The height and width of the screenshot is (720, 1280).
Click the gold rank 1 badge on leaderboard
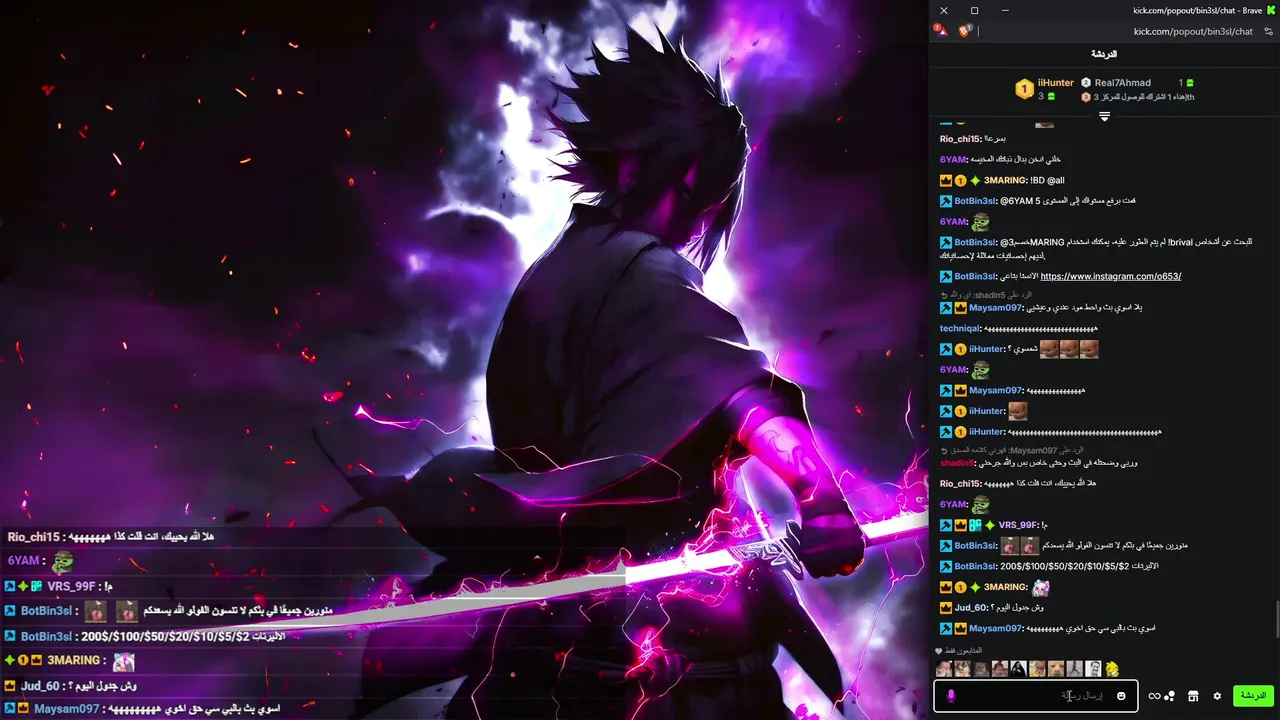(1024, 90)
